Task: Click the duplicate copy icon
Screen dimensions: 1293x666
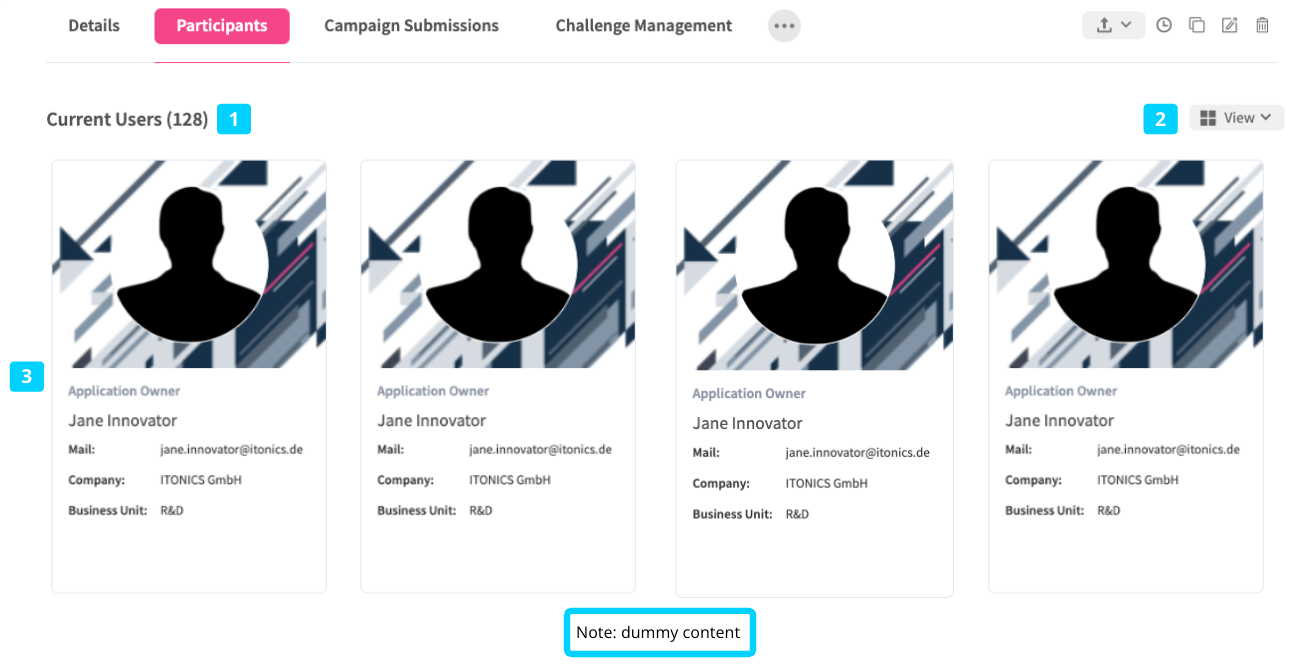Action: (x=1196, y=26)
